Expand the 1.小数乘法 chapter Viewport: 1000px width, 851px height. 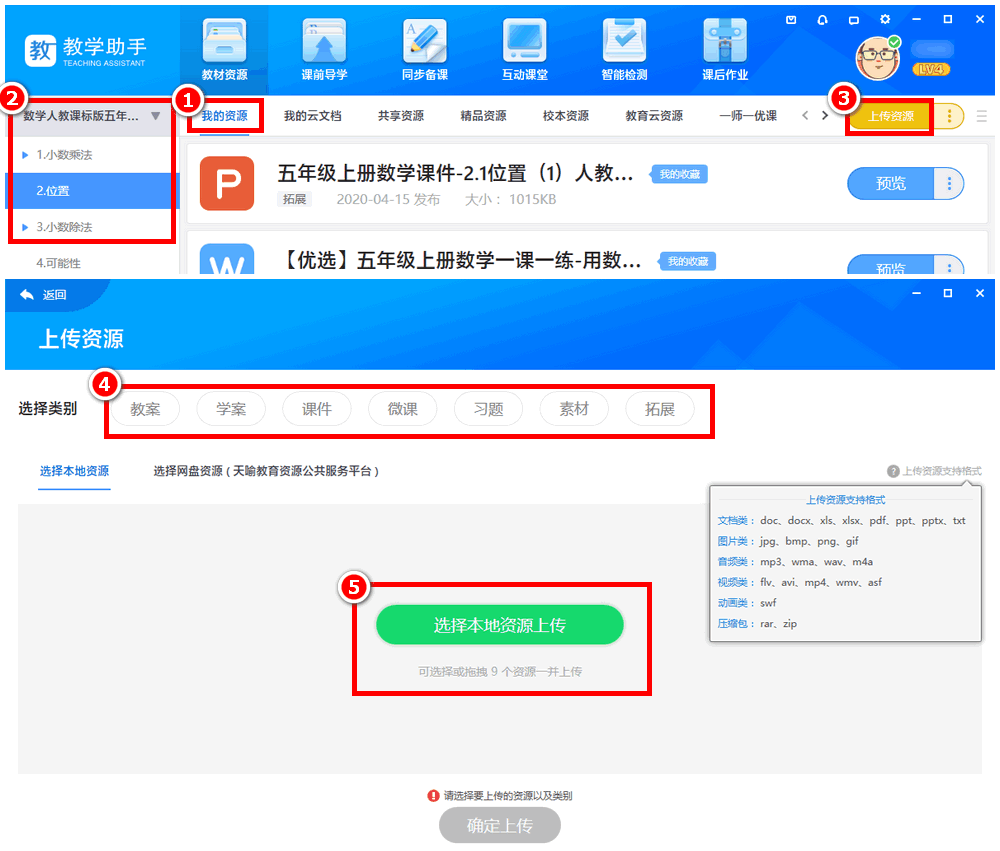click(25, 155)
